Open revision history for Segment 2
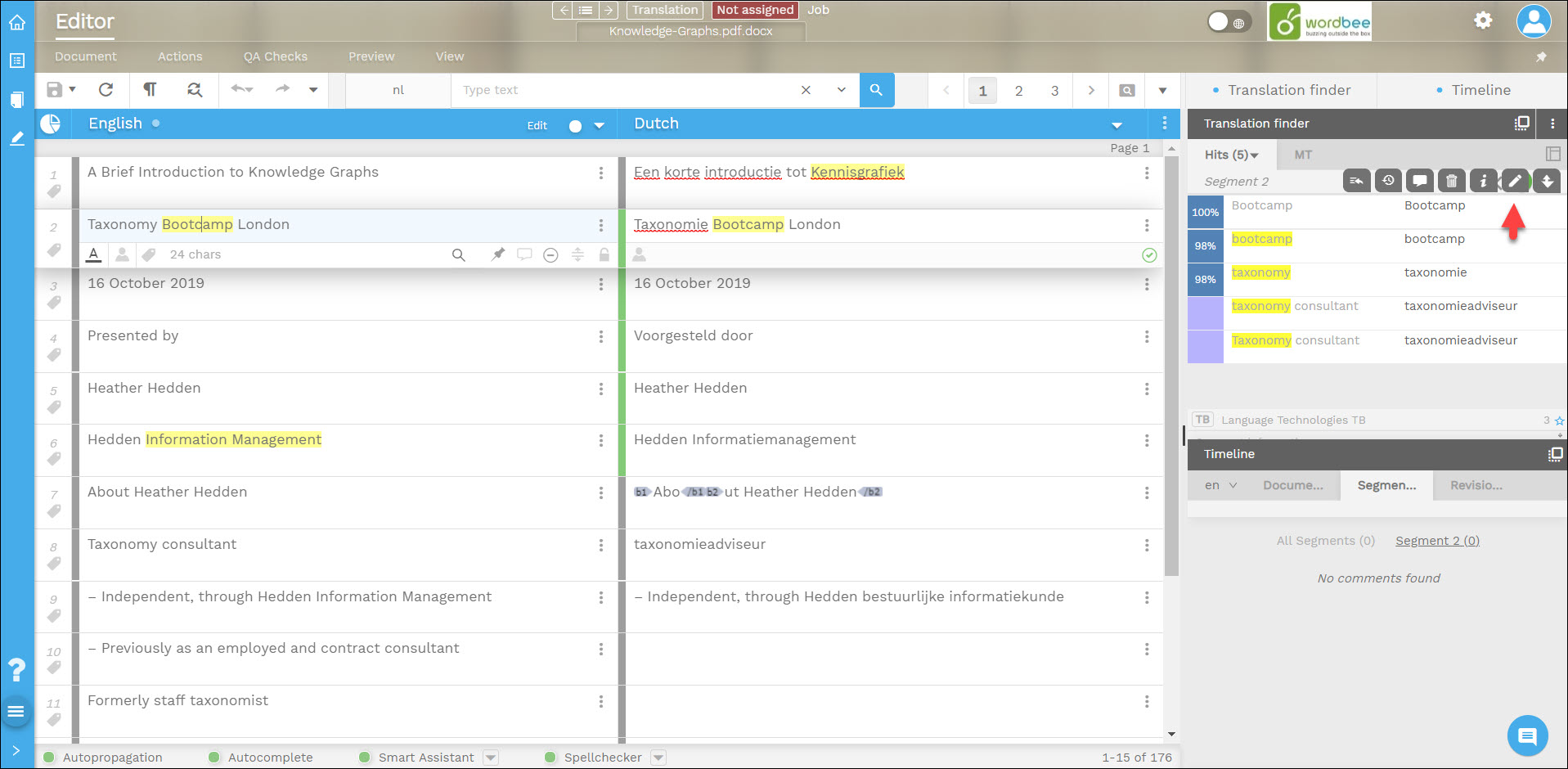 pyautogui.click(x=1388, y=181)
